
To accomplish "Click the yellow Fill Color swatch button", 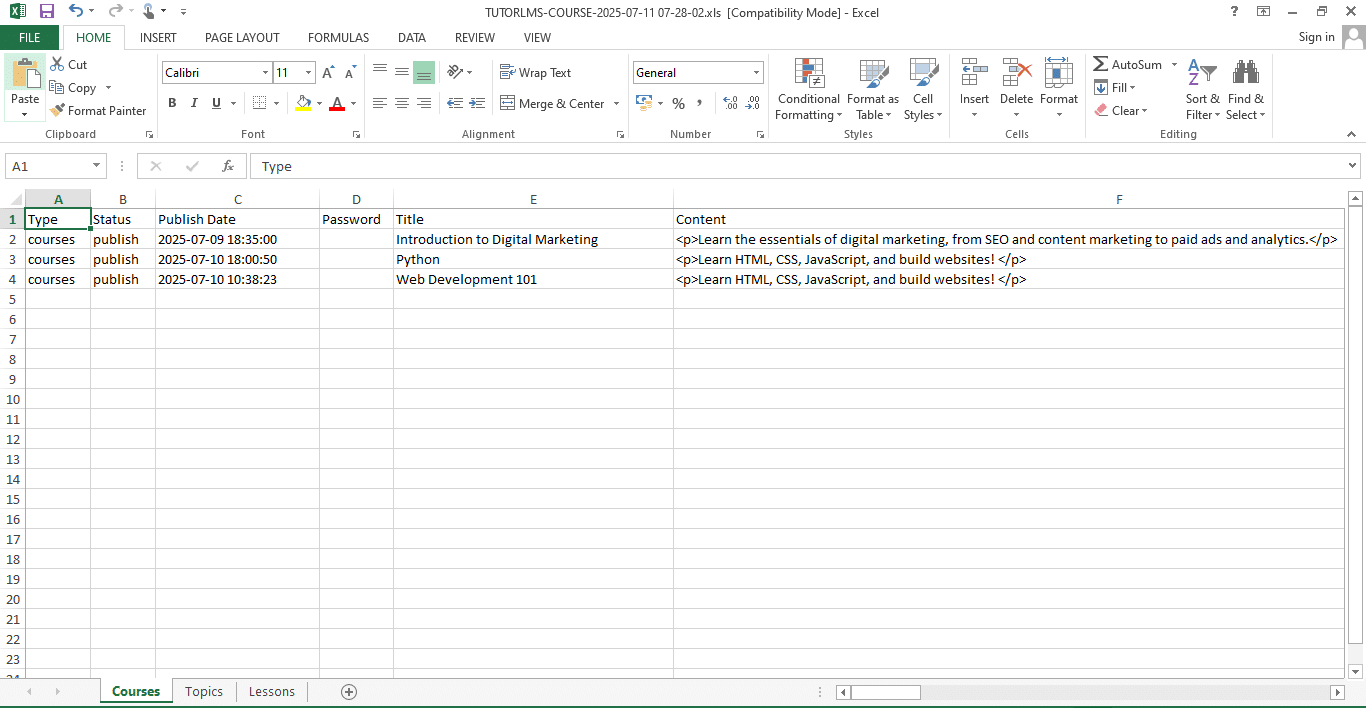I will pos(304,103).
